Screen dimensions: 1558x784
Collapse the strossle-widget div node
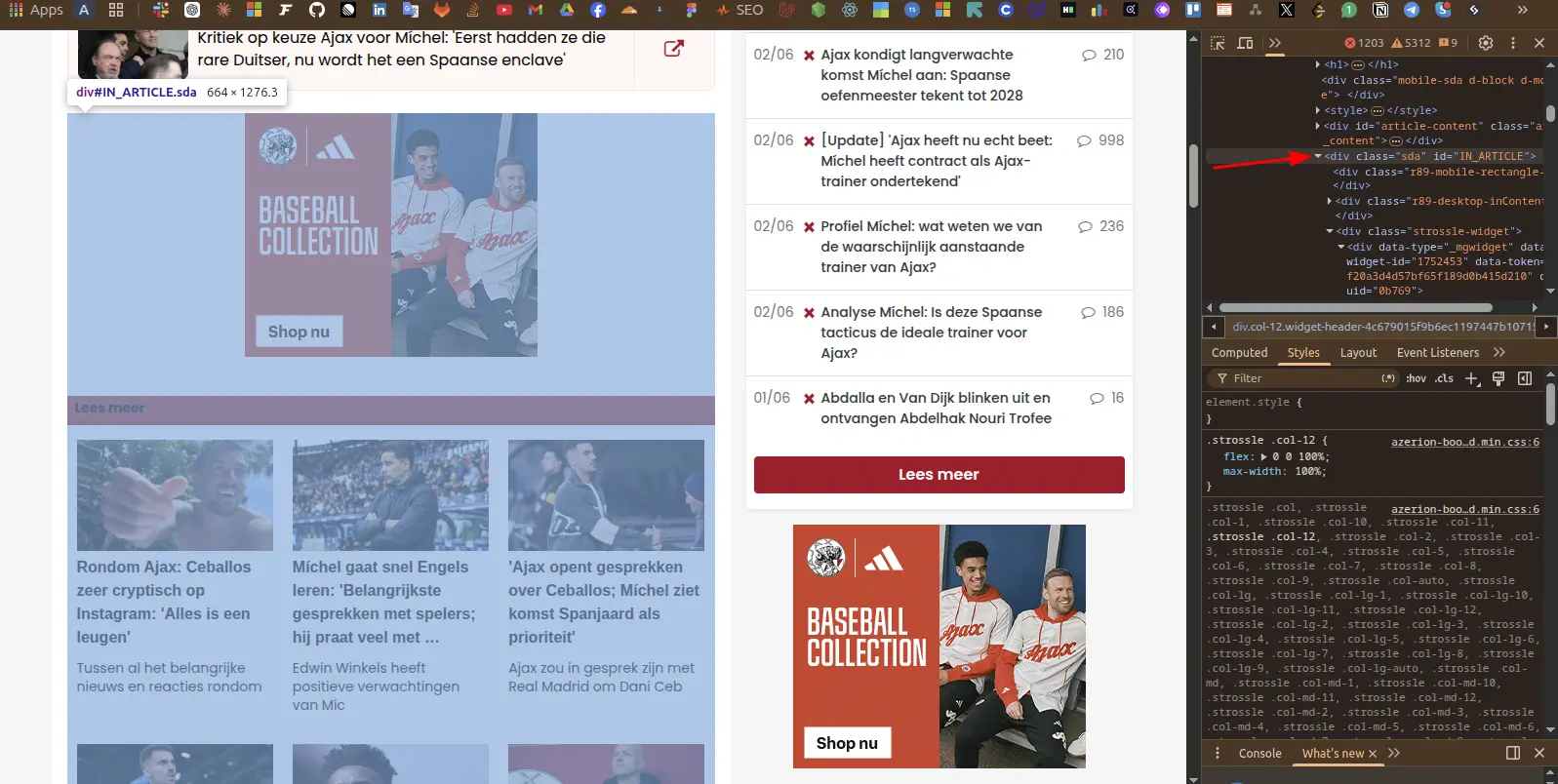pos(1330,231)
